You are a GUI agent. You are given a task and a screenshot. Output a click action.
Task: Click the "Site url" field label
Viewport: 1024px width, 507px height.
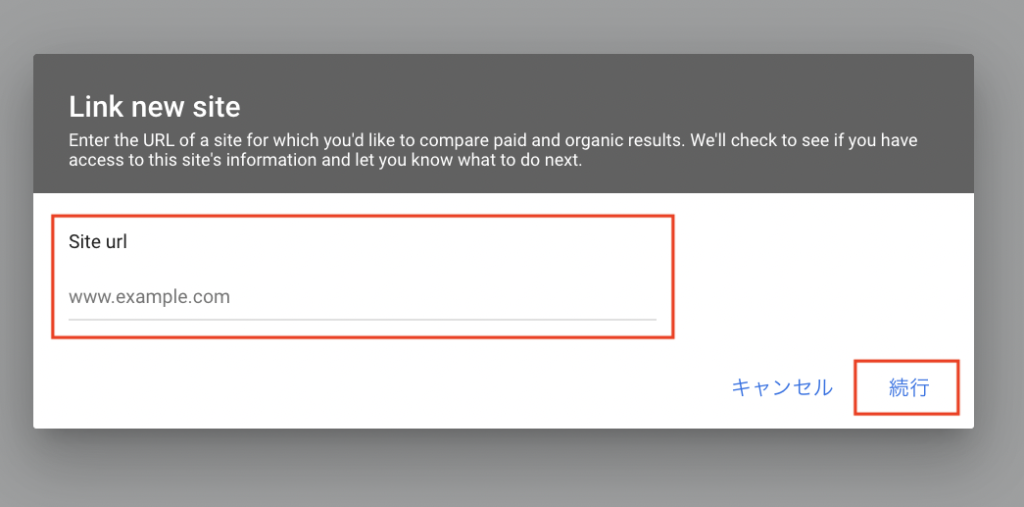point(98,242)
